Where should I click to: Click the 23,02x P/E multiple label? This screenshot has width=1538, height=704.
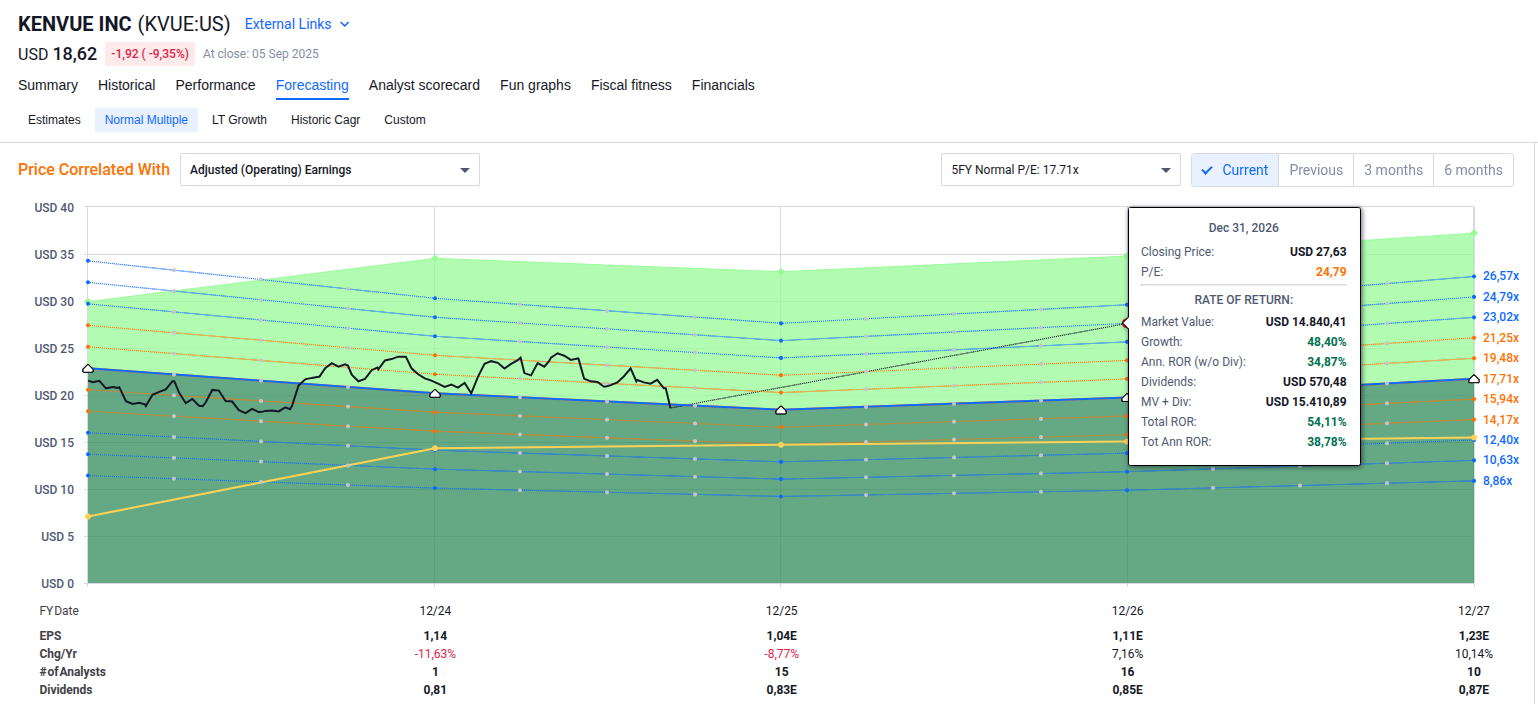click(1501, 317)
